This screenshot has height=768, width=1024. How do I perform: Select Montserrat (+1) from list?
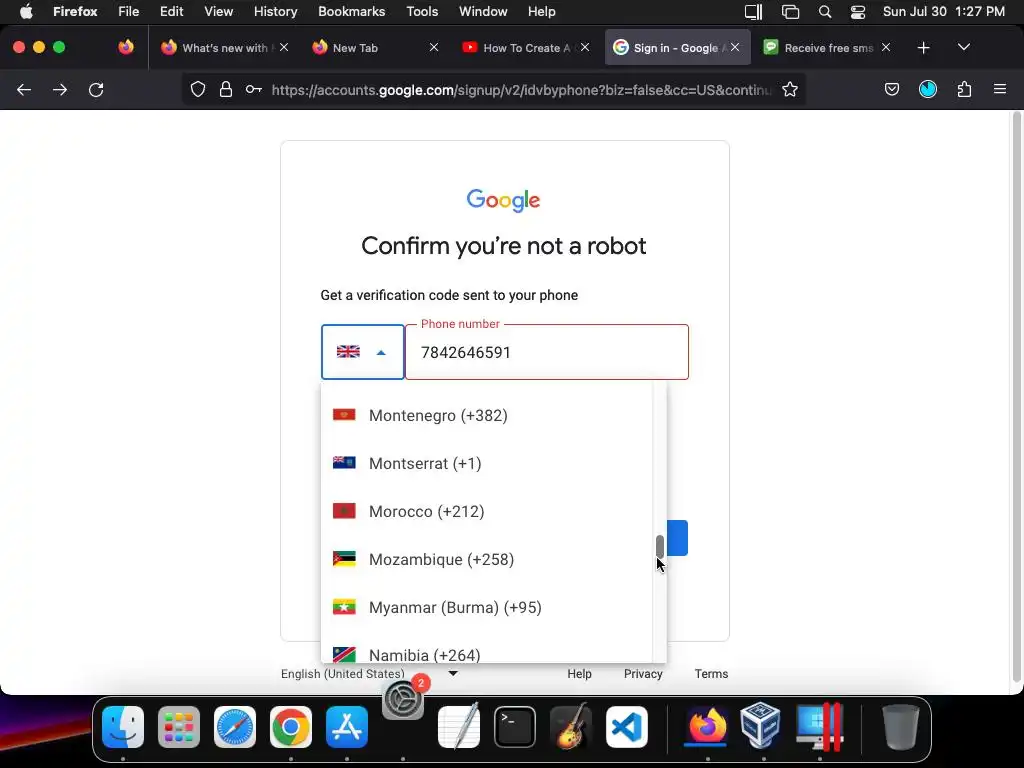coord(487,464)
